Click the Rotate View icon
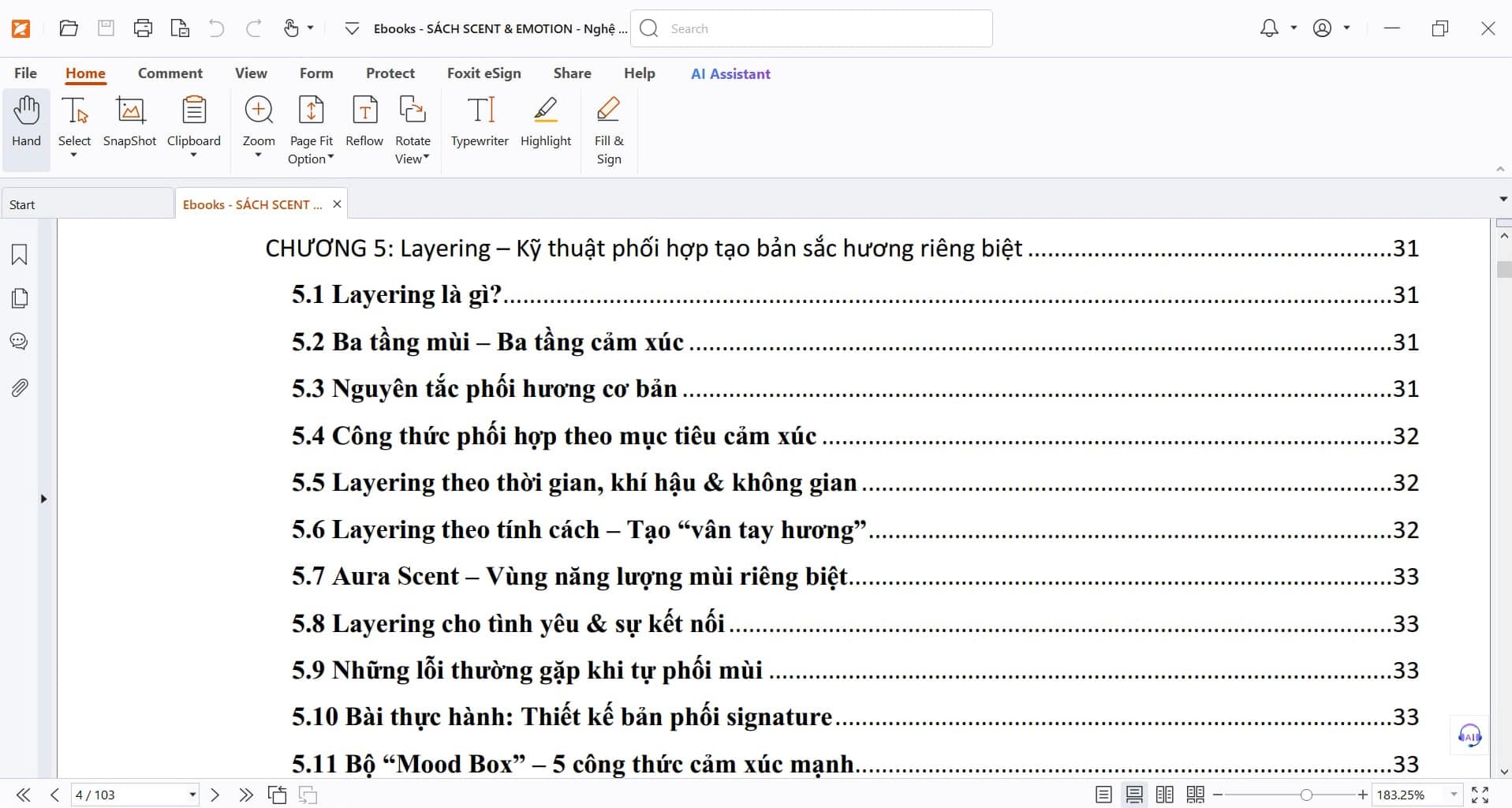Viewport: 1512px width, 808px height. pyautogui.click(x=413, y=109)
